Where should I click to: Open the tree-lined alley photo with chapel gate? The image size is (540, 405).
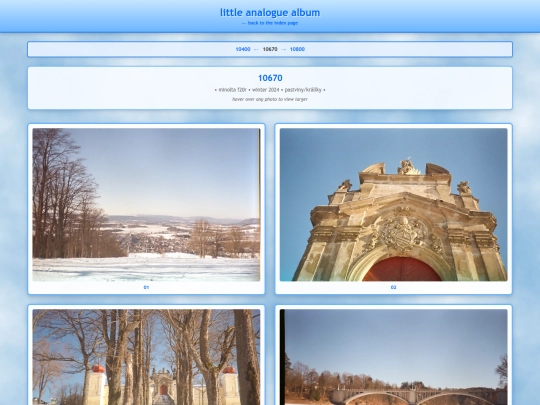coord(146,357)
